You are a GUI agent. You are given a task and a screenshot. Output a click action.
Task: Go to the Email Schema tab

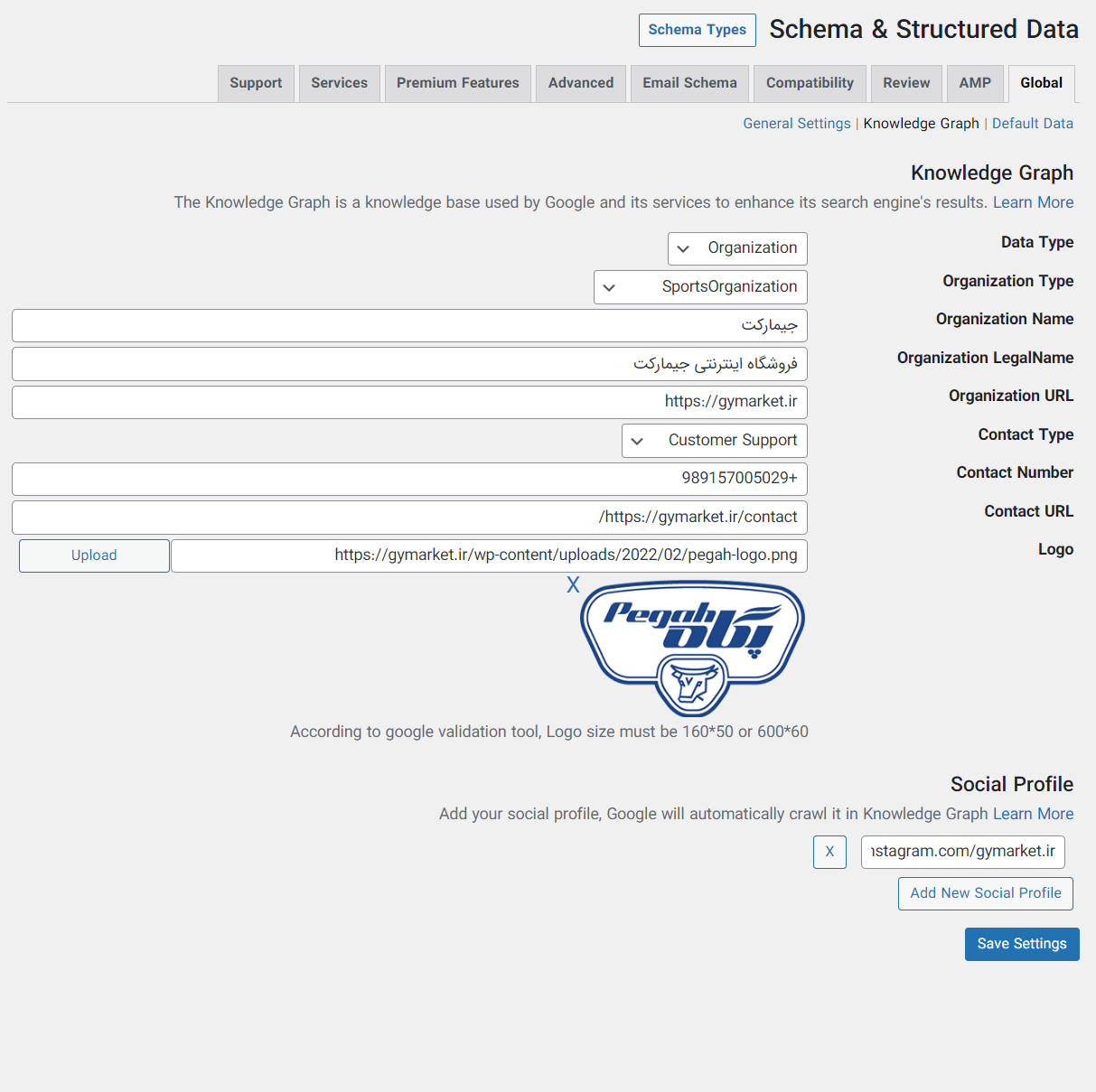click(x=689, y=83)
